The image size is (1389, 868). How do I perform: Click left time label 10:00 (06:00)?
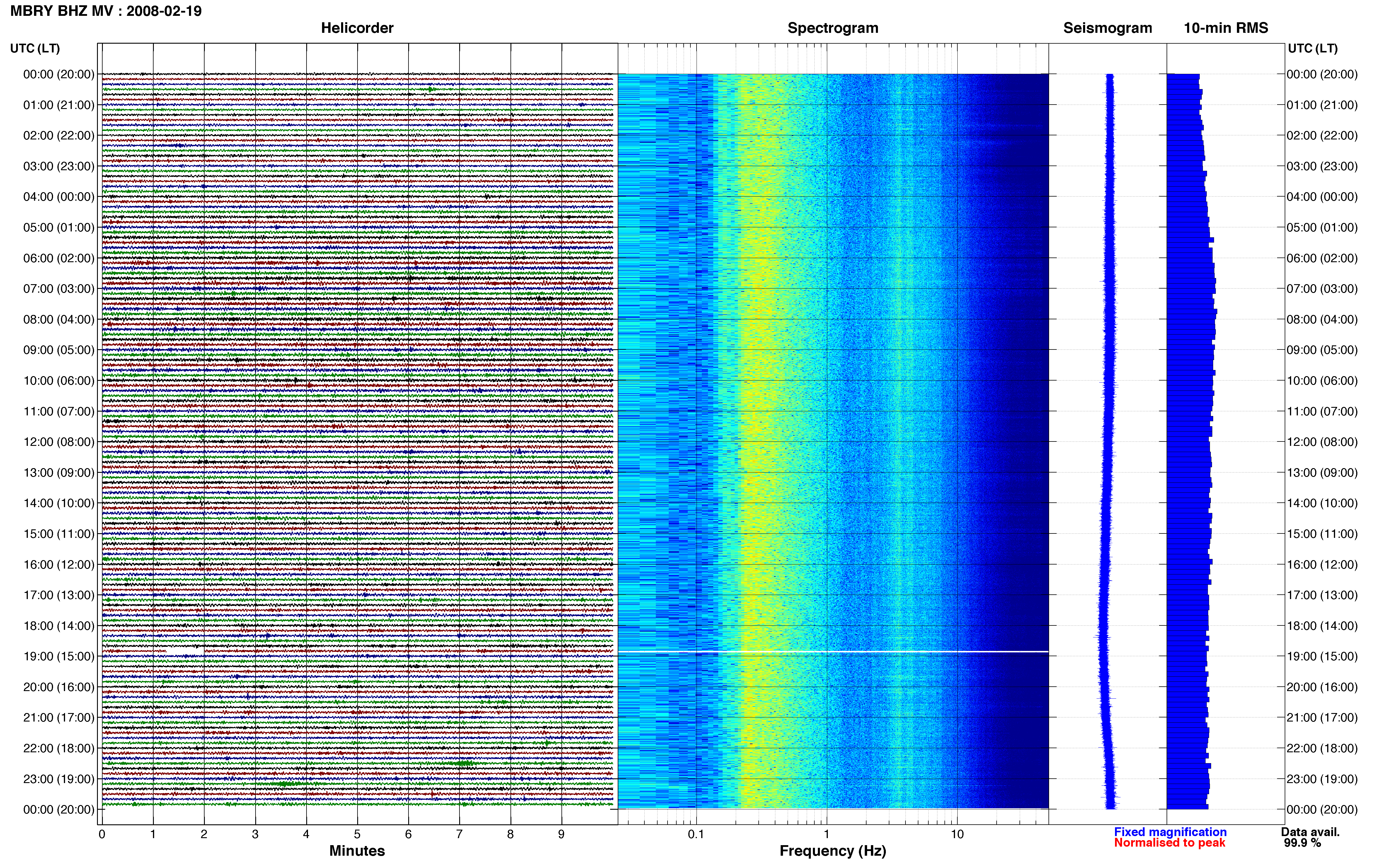(59, 381)
